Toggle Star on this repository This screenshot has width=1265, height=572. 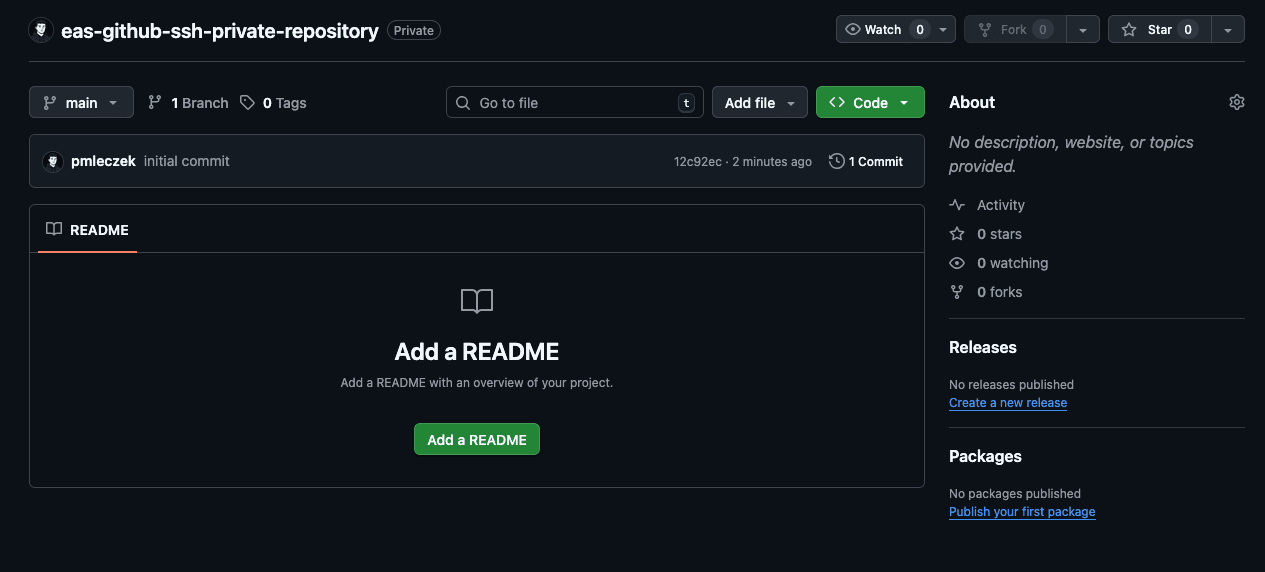pyautogui.click(x=1159, y=30)
